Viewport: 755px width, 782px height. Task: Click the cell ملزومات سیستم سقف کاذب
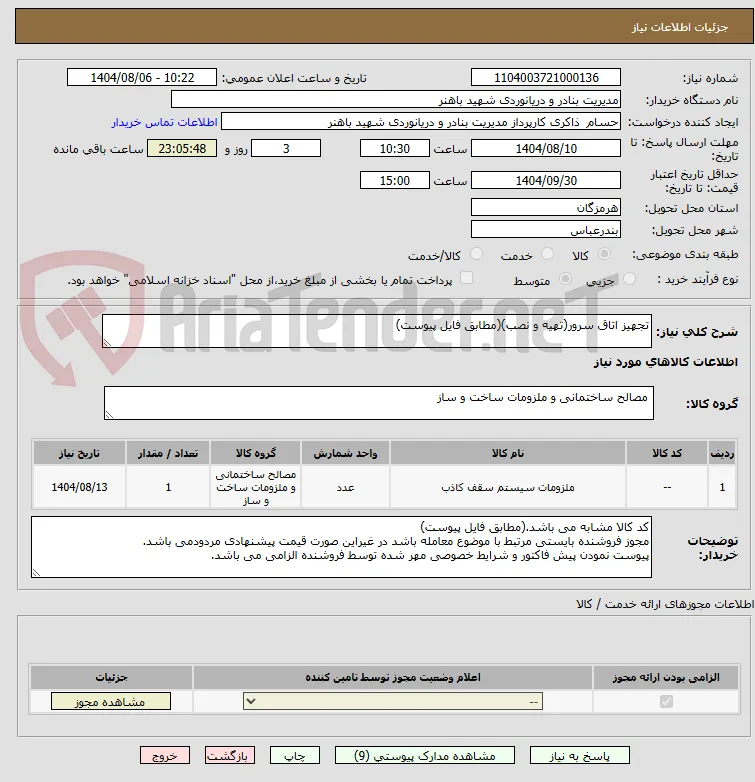[x=508, y=487]
